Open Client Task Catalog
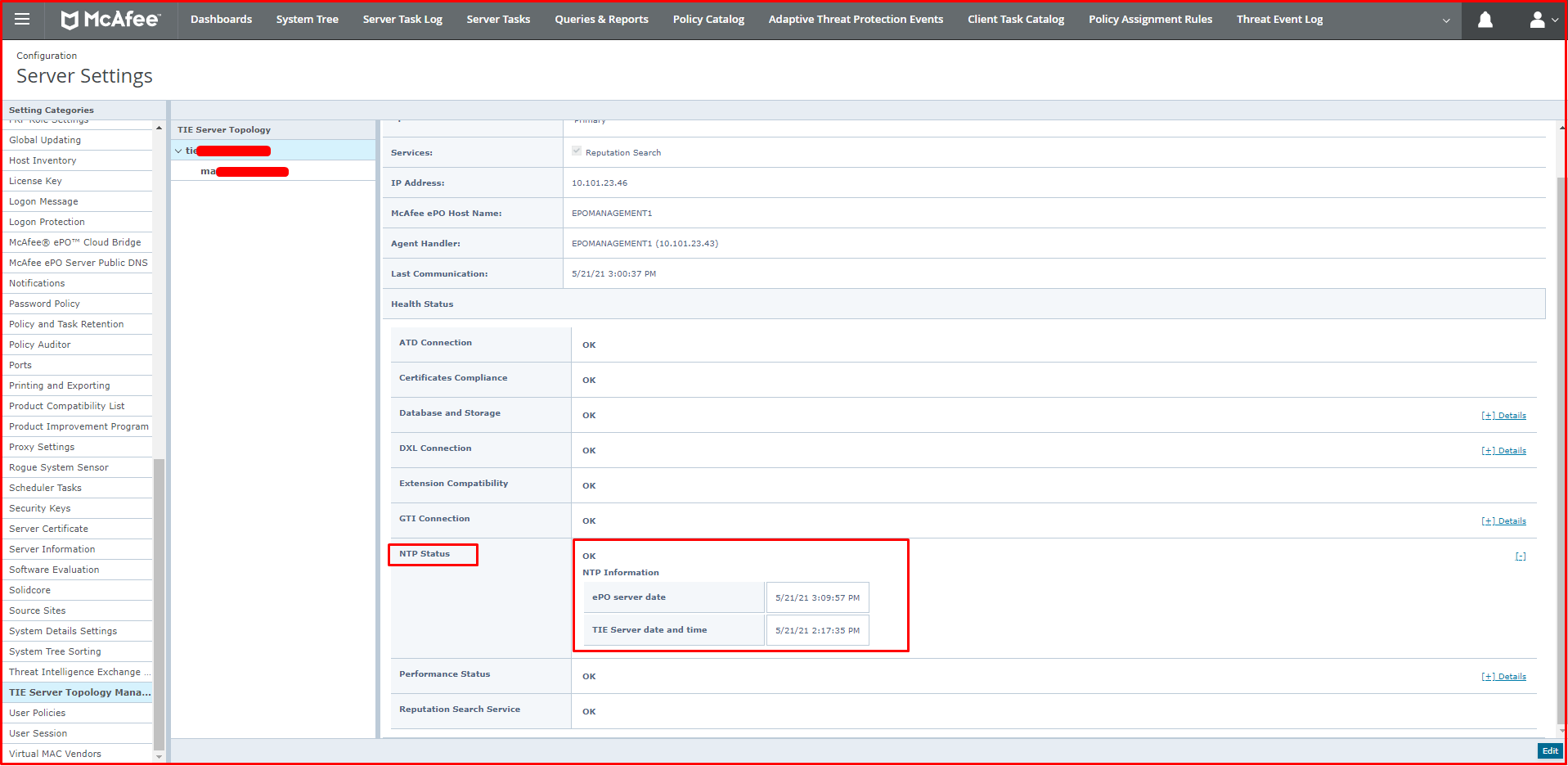This screenshot has height=766, width=1568. tap(1016, 19)
